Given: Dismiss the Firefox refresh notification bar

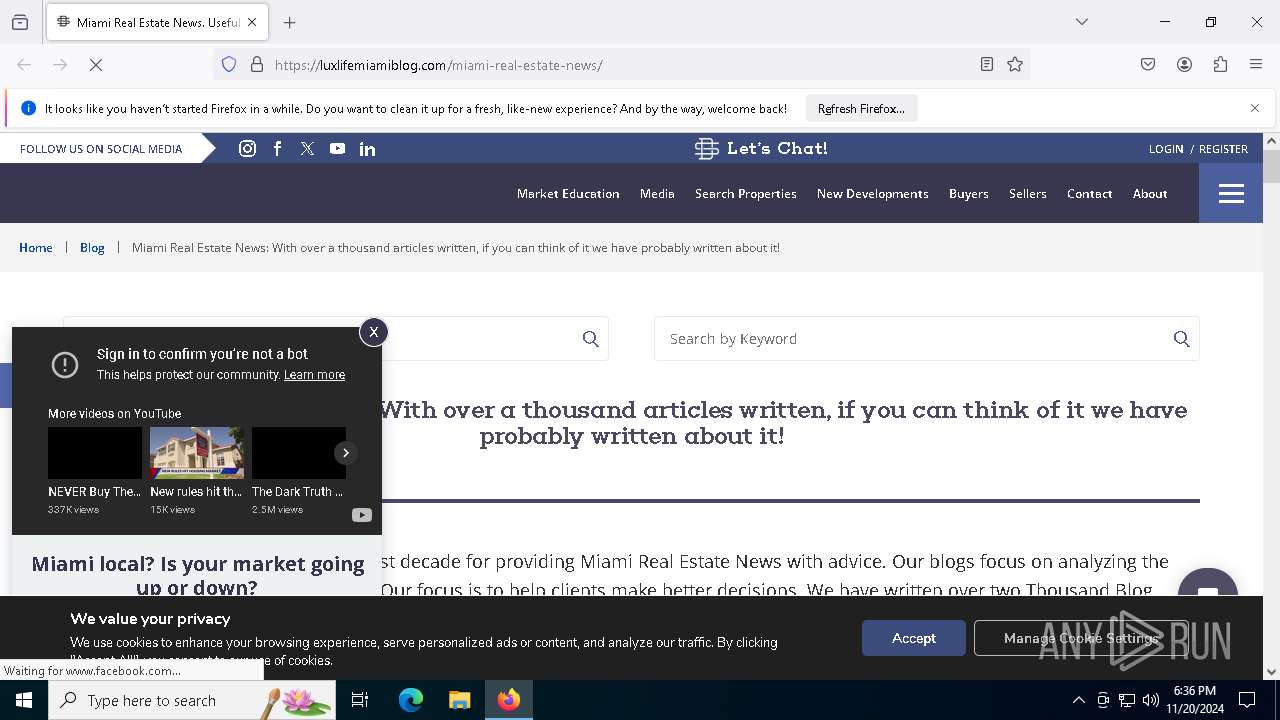Looking at the screenshot, I should [1255, 108].
